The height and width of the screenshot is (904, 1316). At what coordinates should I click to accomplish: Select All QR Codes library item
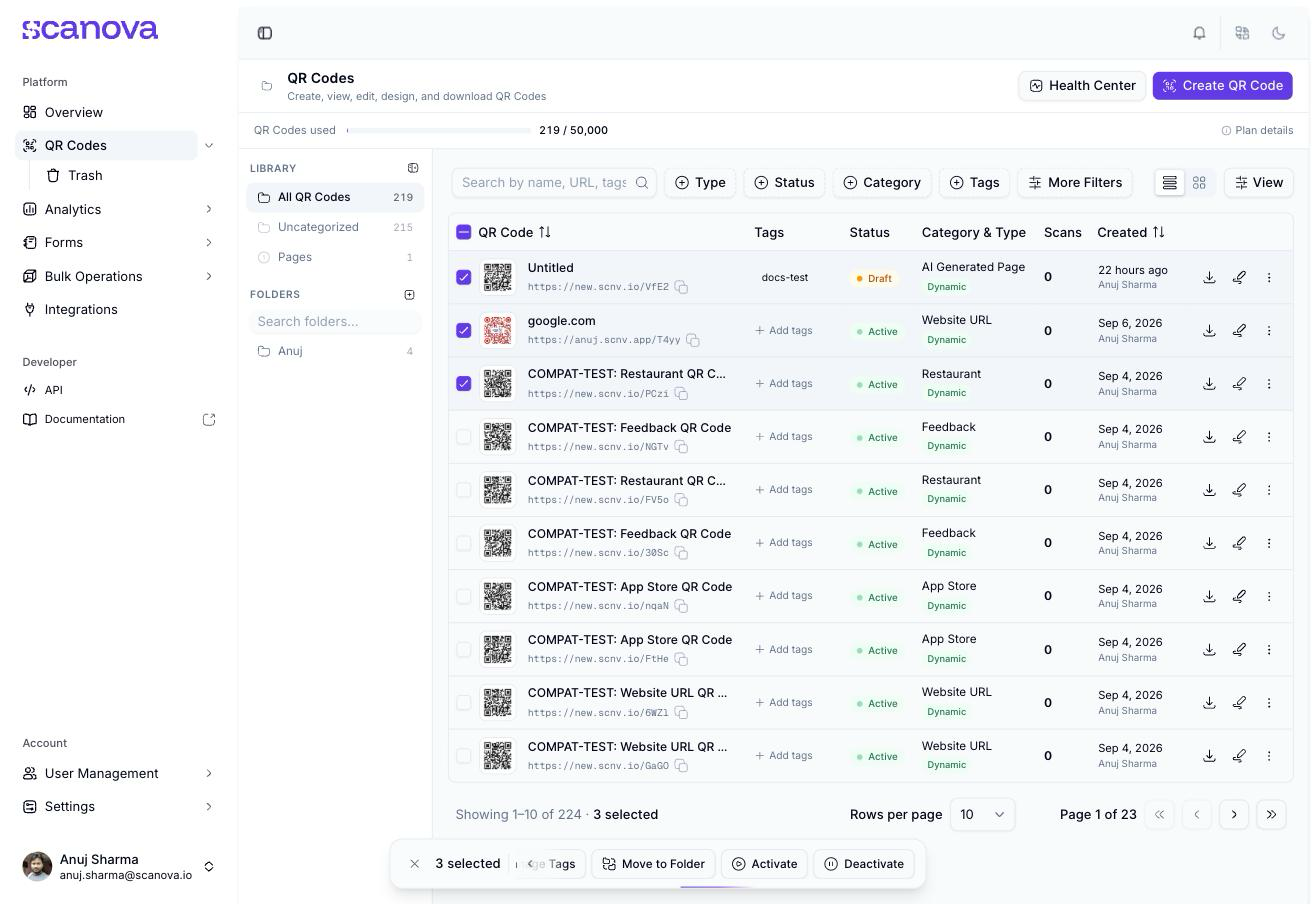click(335, 197)
